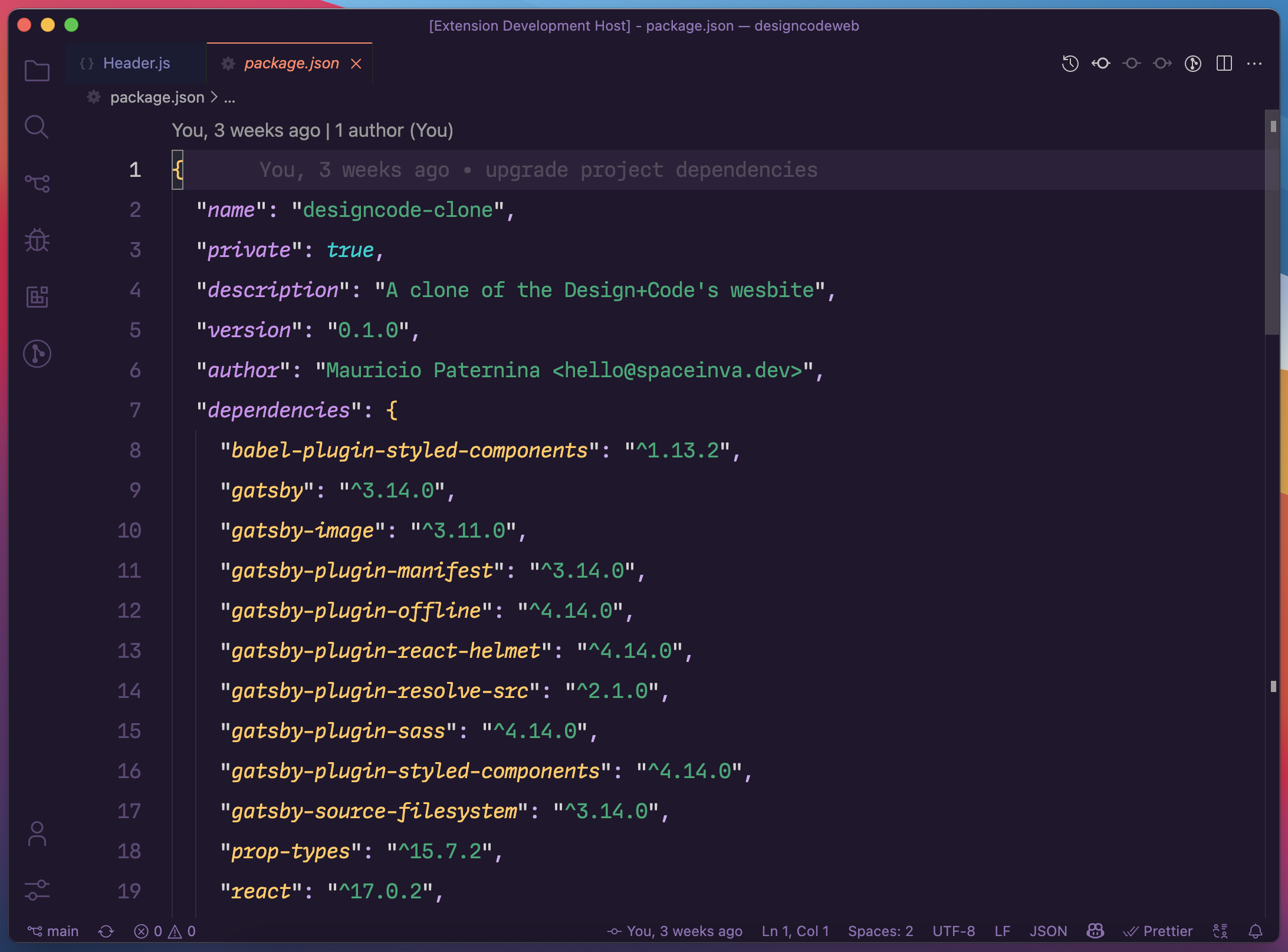Expand the breadcrumb ellipsis after package.json
The height and width of the screenshot is (952, 1288).
coord(229,98)
